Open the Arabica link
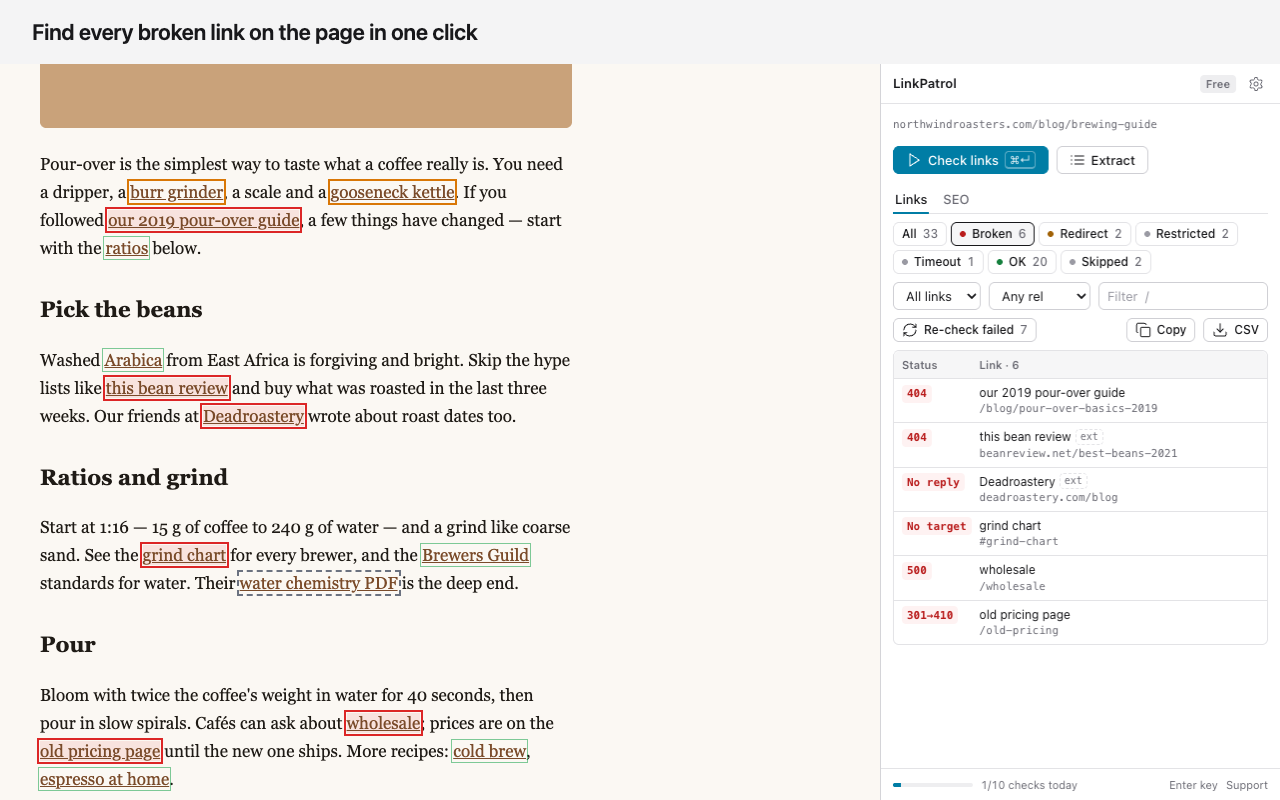The image size is (1280, 800). pos(133,360)
